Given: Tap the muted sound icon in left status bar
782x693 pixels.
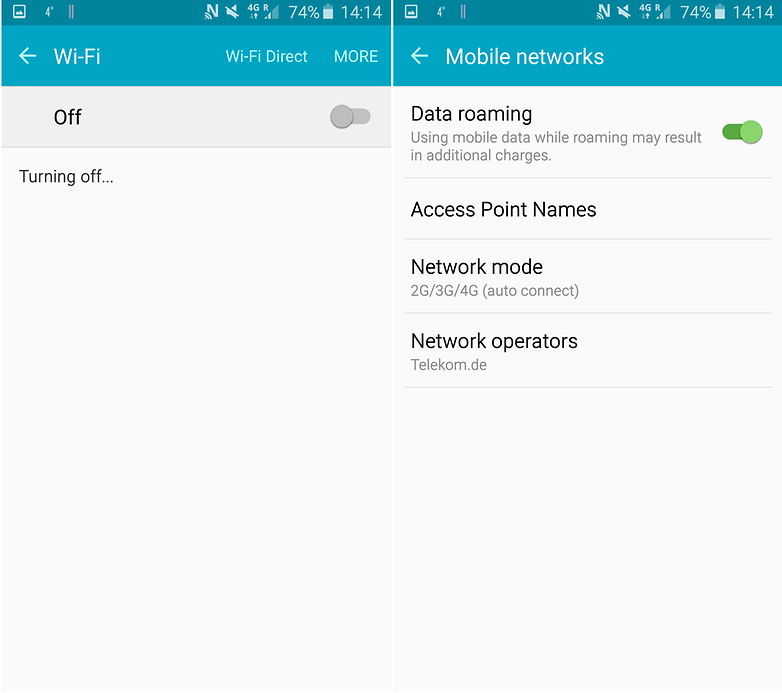Looking at the screenshot, I should click(232, 11).
